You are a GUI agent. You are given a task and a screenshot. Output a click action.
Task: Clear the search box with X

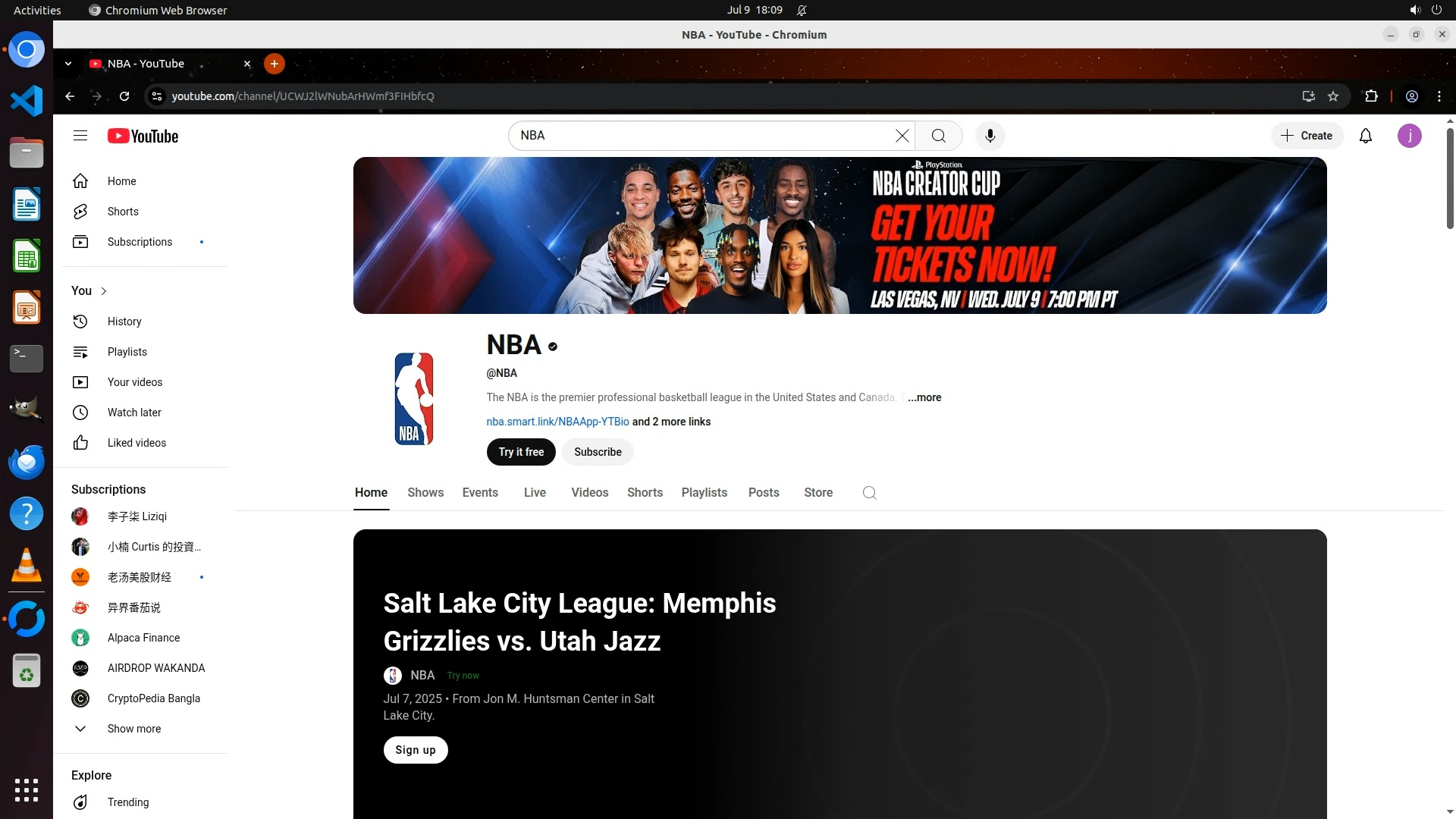(902, 136)
